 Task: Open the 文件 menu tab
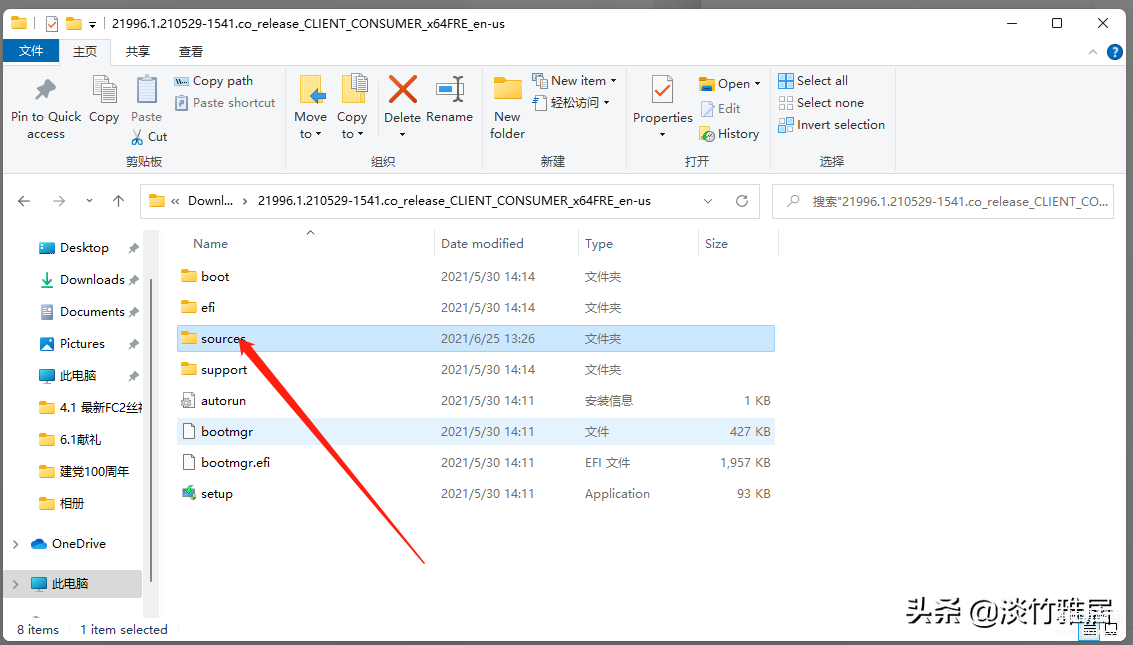(x=31, y=51)
